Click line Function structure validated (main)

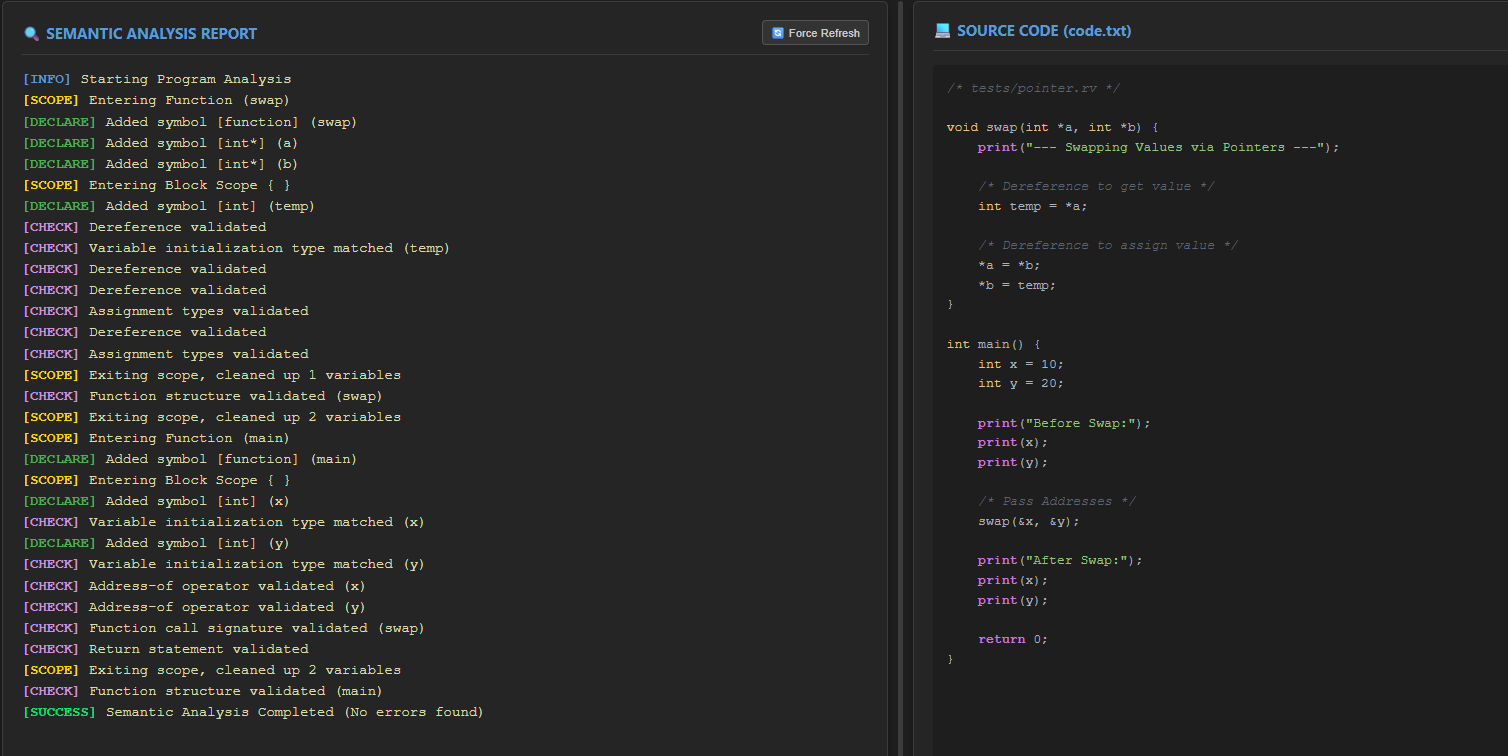coord(203,691)
